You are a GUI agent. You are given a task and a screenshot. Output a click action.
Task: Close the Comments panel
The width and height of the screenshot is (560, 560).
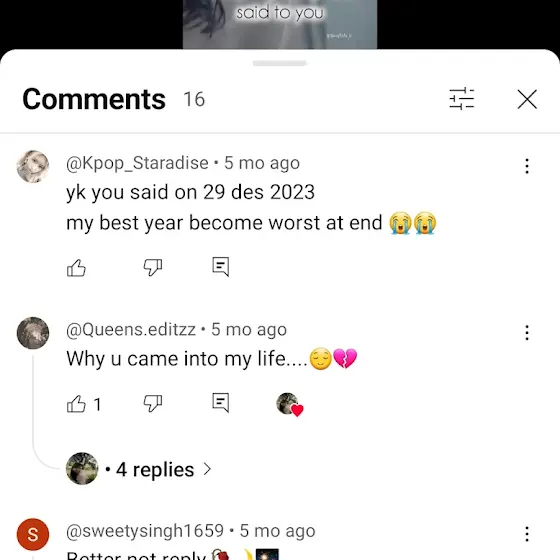tap(527, 99)
